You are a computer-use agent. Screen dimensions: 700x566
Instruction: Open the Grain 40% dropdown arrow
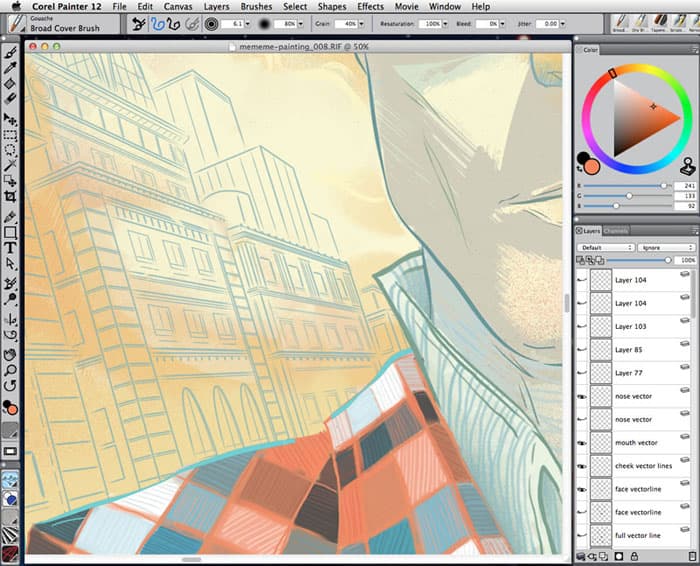point(361,24)
